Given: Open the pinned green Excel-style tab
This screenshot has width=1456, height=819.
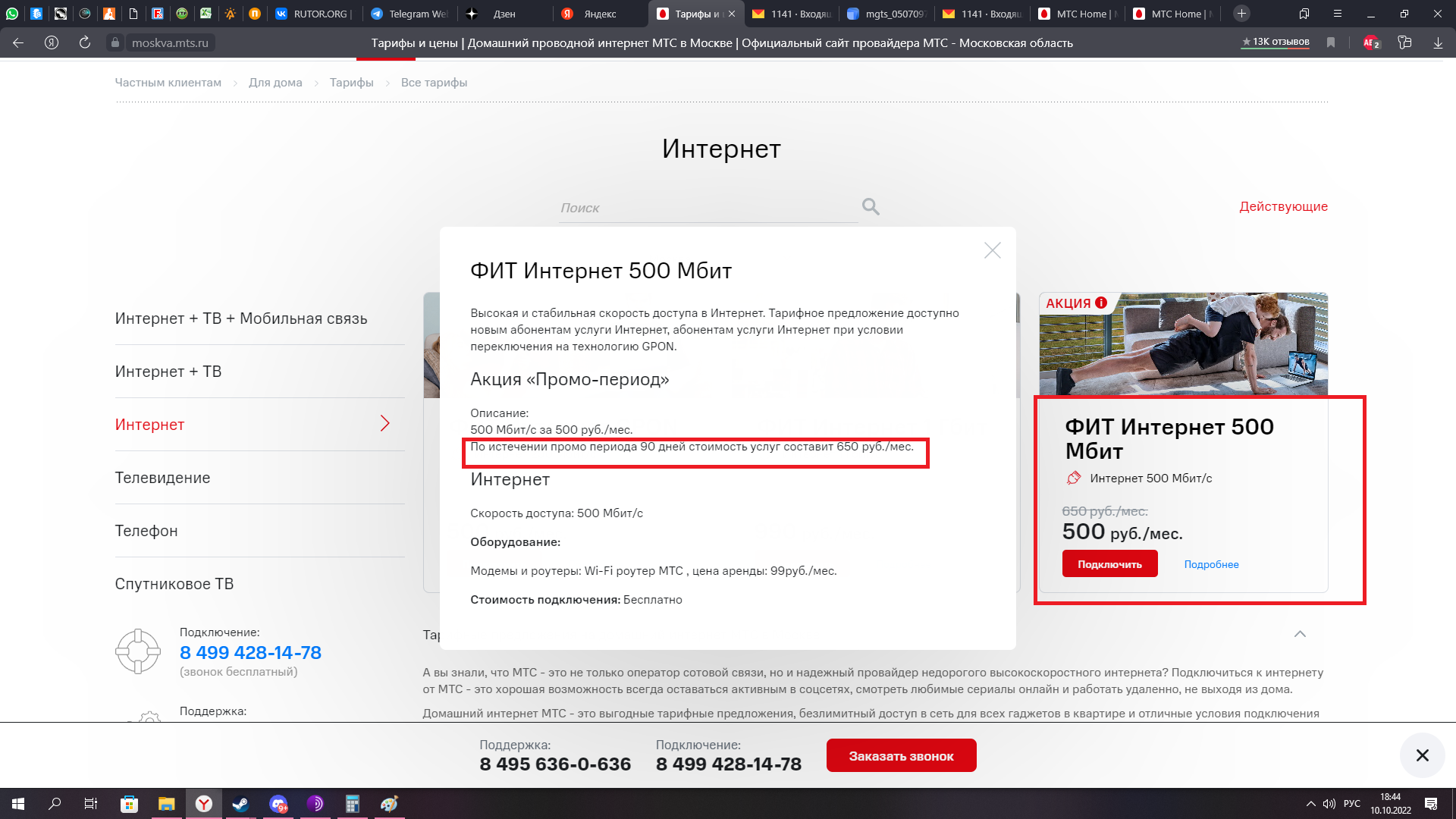Looking at the screenshot, I should pos(206,14).
